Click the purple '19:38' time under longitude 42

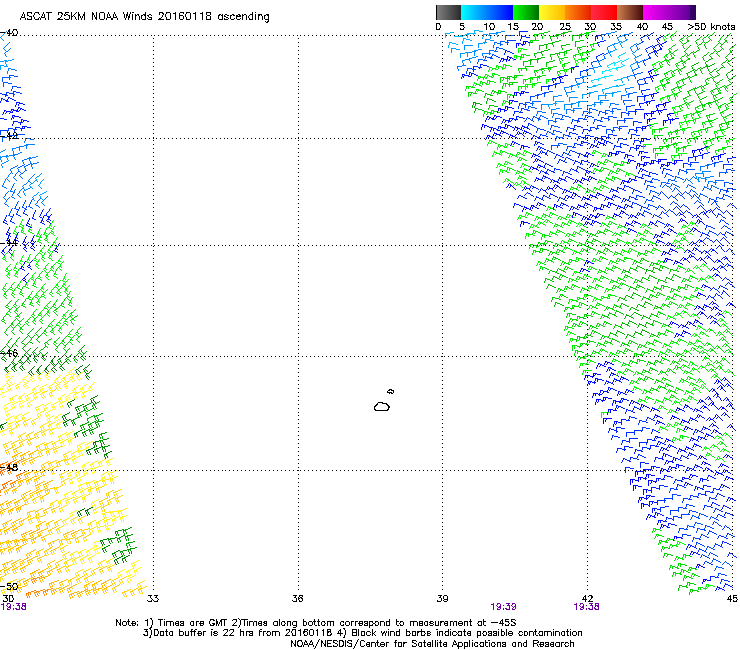tap(587, 607)
